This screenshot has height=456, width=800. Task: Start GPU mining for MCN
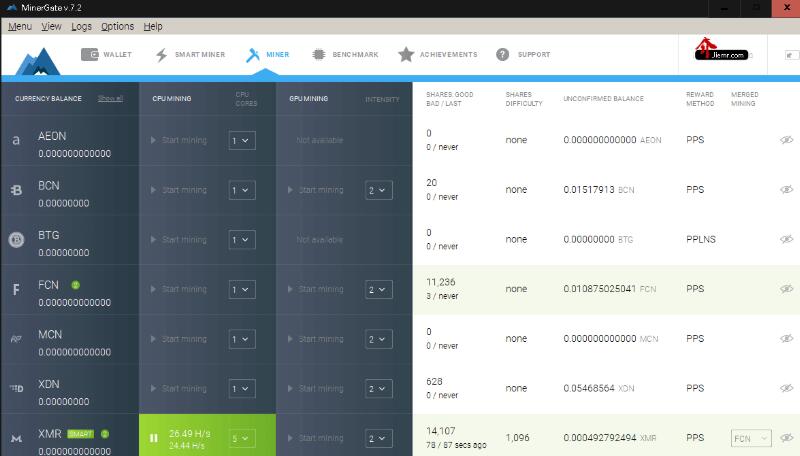click(x=315, y=339)
